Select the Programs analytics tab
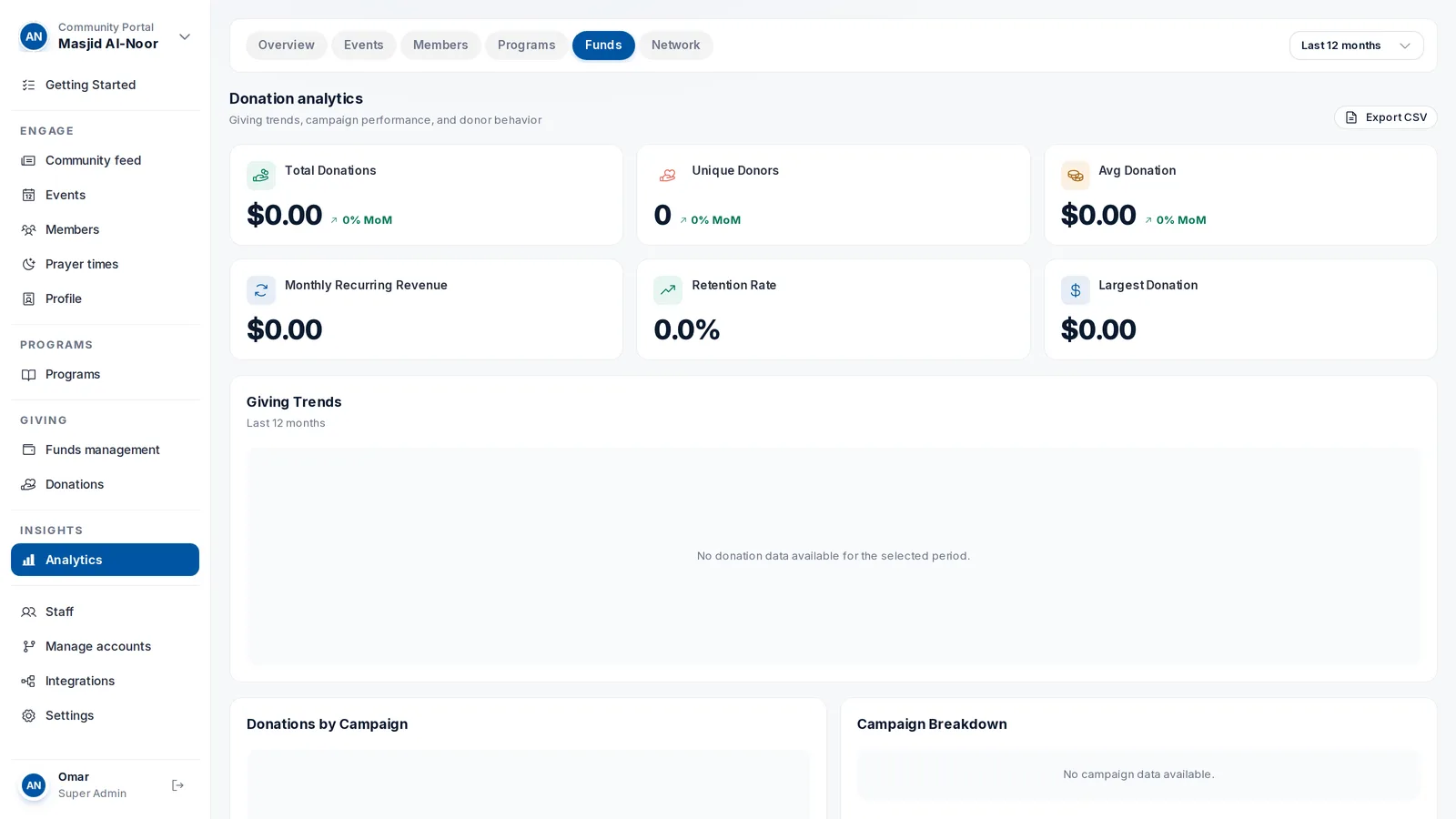Image resolution: width=1456 pixels, height=819 pixels. click(526, 45)
